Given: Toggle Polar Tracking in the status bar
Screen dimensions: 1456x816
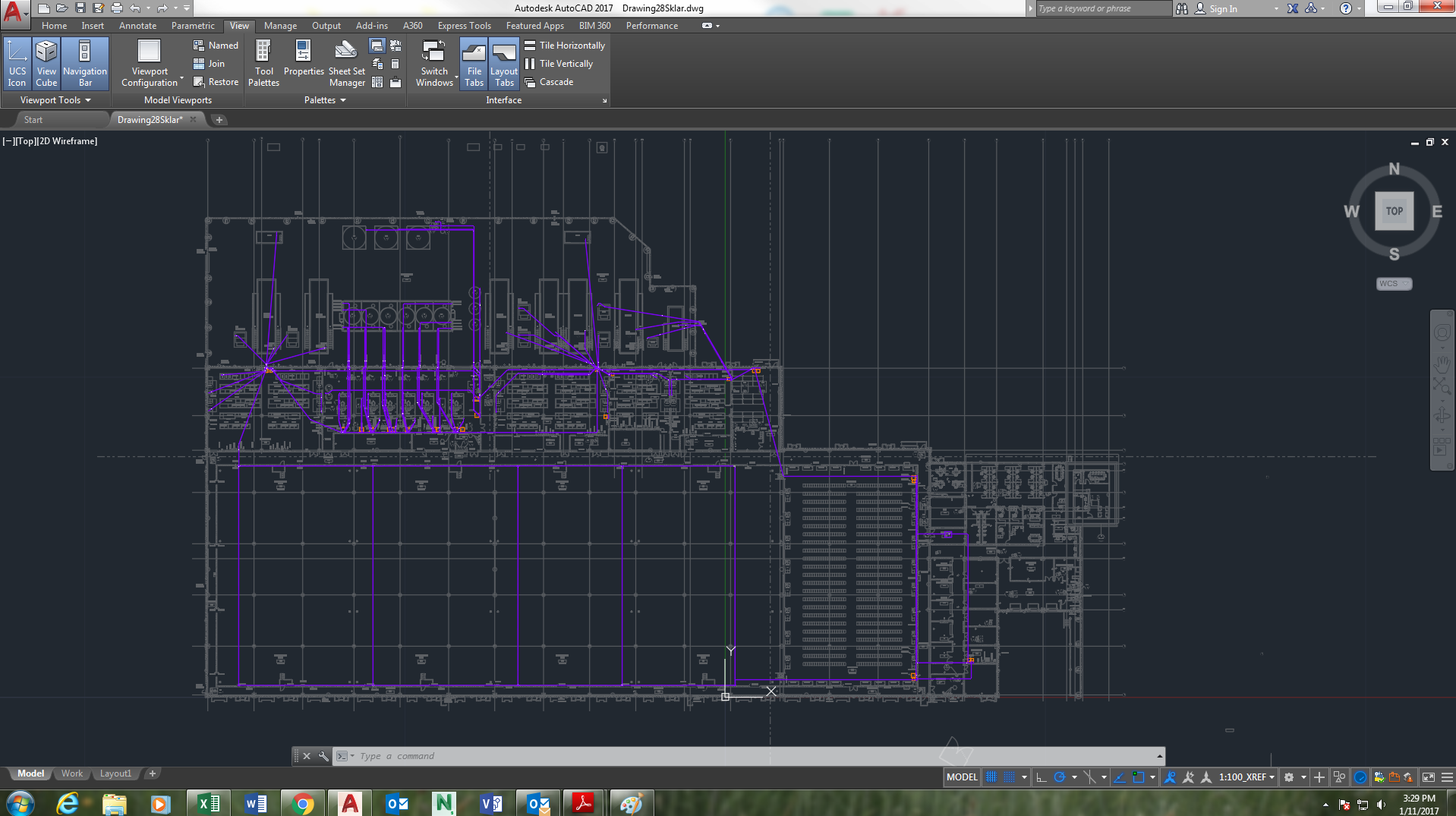Looking at the screenshot, I should pos(1060,777).
